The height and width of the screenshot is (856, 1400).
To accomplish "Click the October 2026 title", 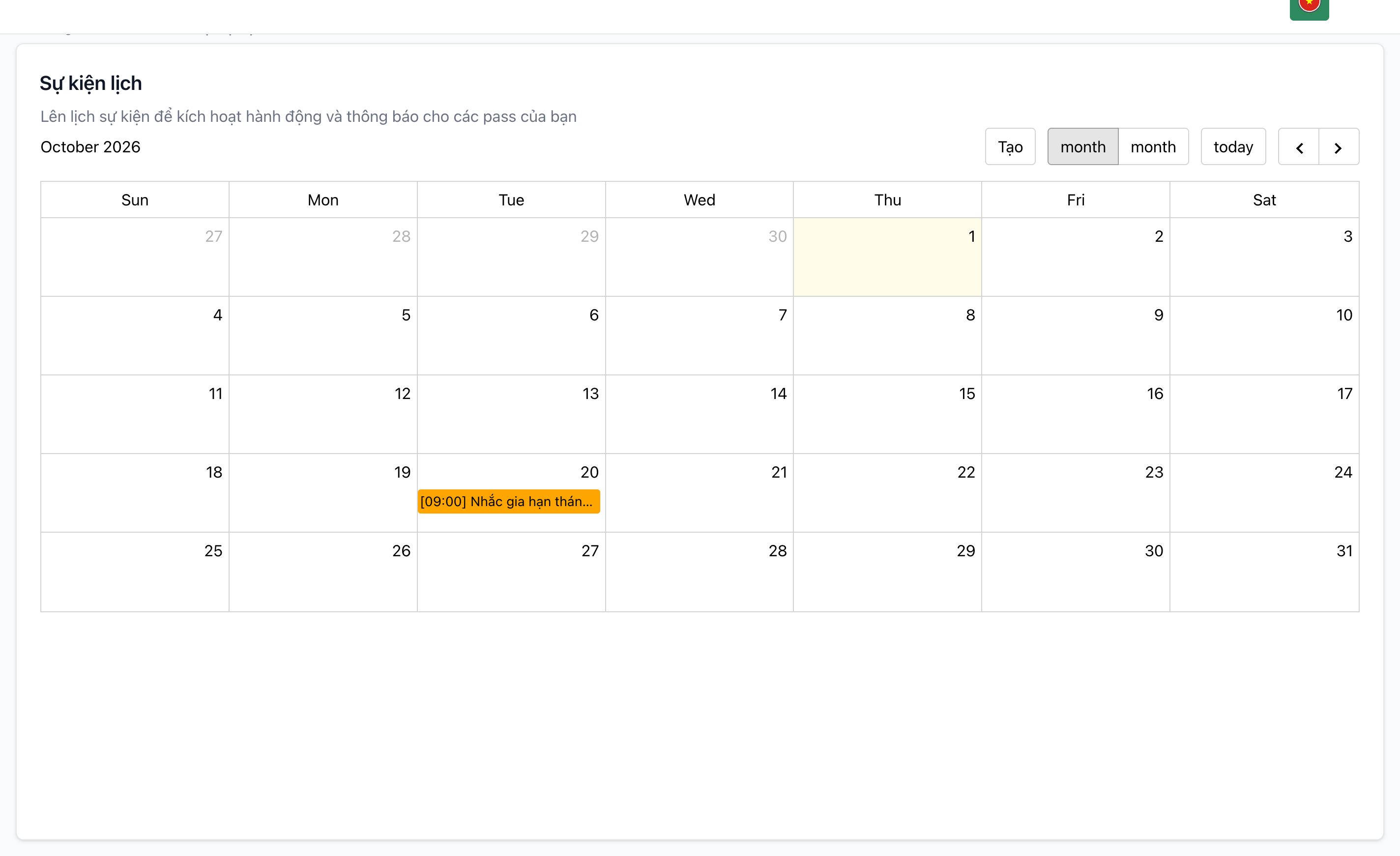I will 90,147.
